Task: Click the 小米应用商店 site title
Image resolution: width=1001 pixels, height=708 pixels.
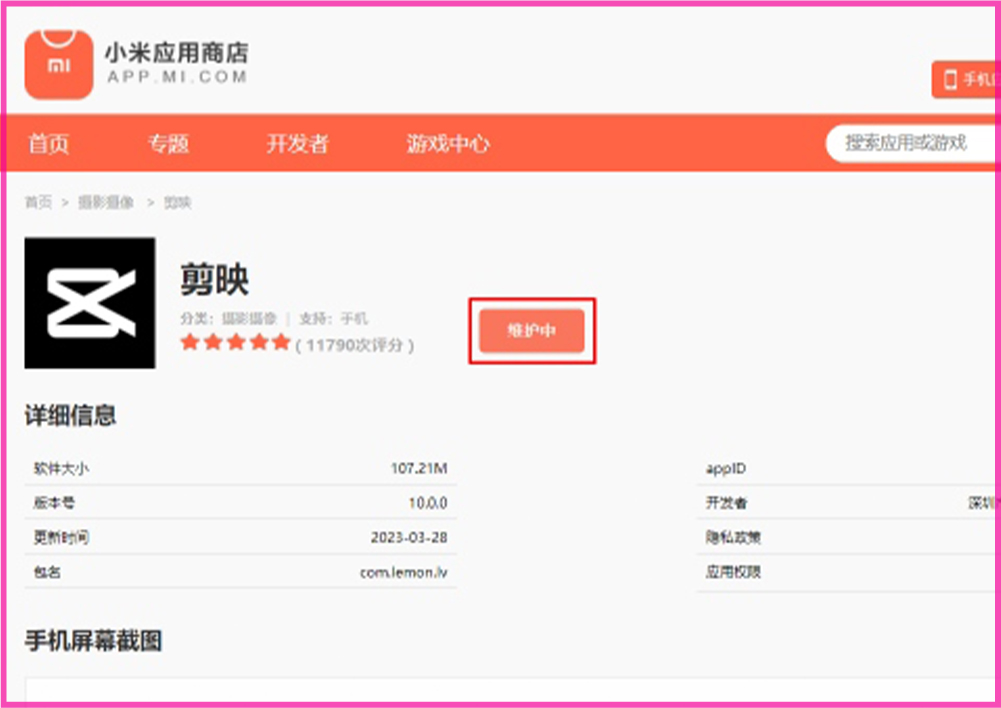Action: [176, 53]
